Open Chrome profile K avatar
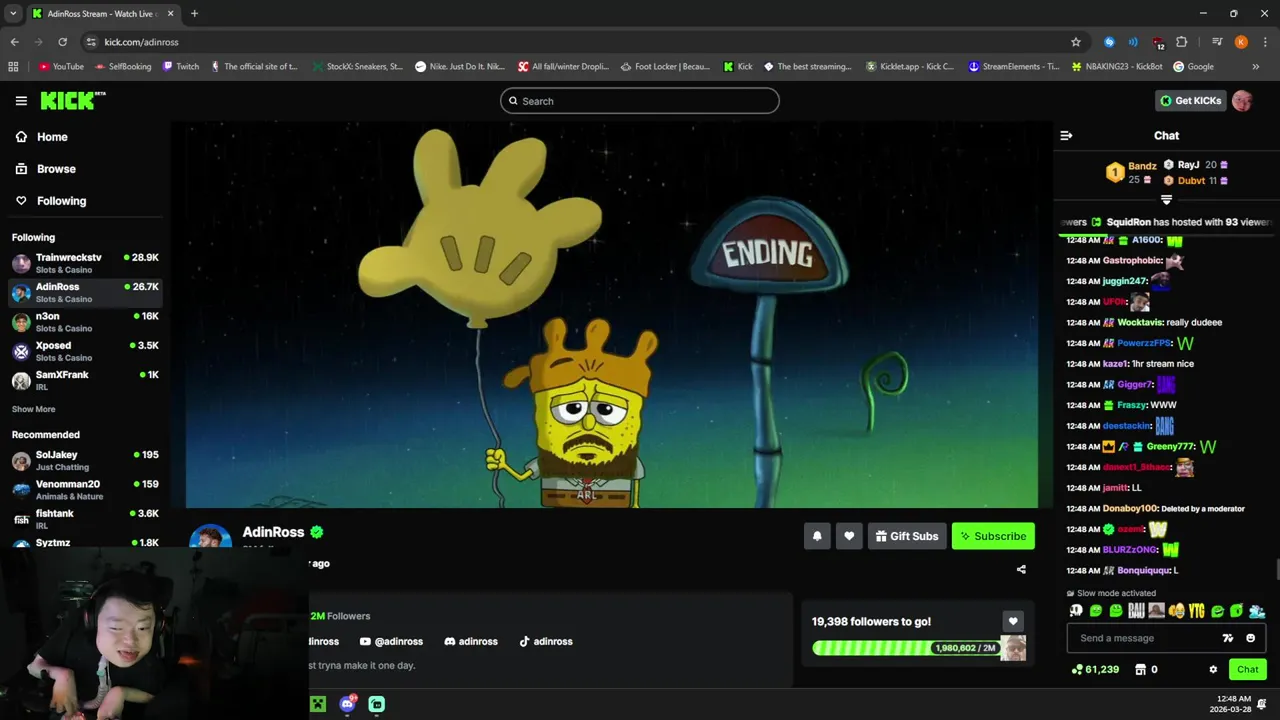This screenshot has width=1280, height=720. coord(1241,42)
